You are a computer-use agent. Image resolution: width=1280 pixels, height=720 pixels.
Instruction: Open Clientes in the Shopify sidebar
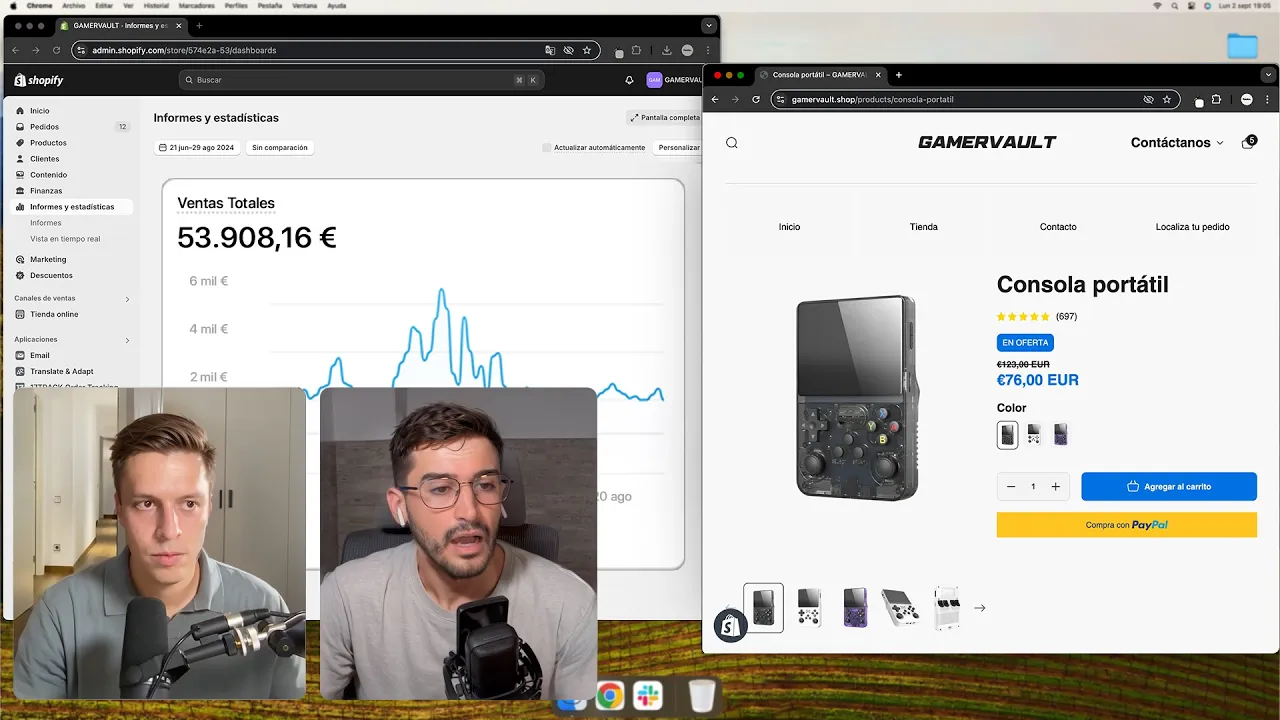[44, 159]
